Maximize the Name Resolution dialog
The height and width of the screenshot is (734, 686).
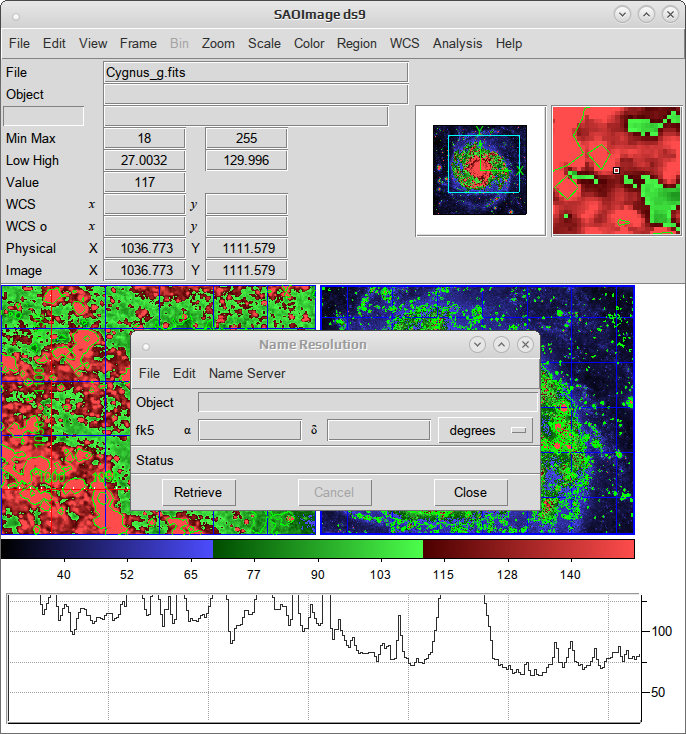click(x=502, y=345)
